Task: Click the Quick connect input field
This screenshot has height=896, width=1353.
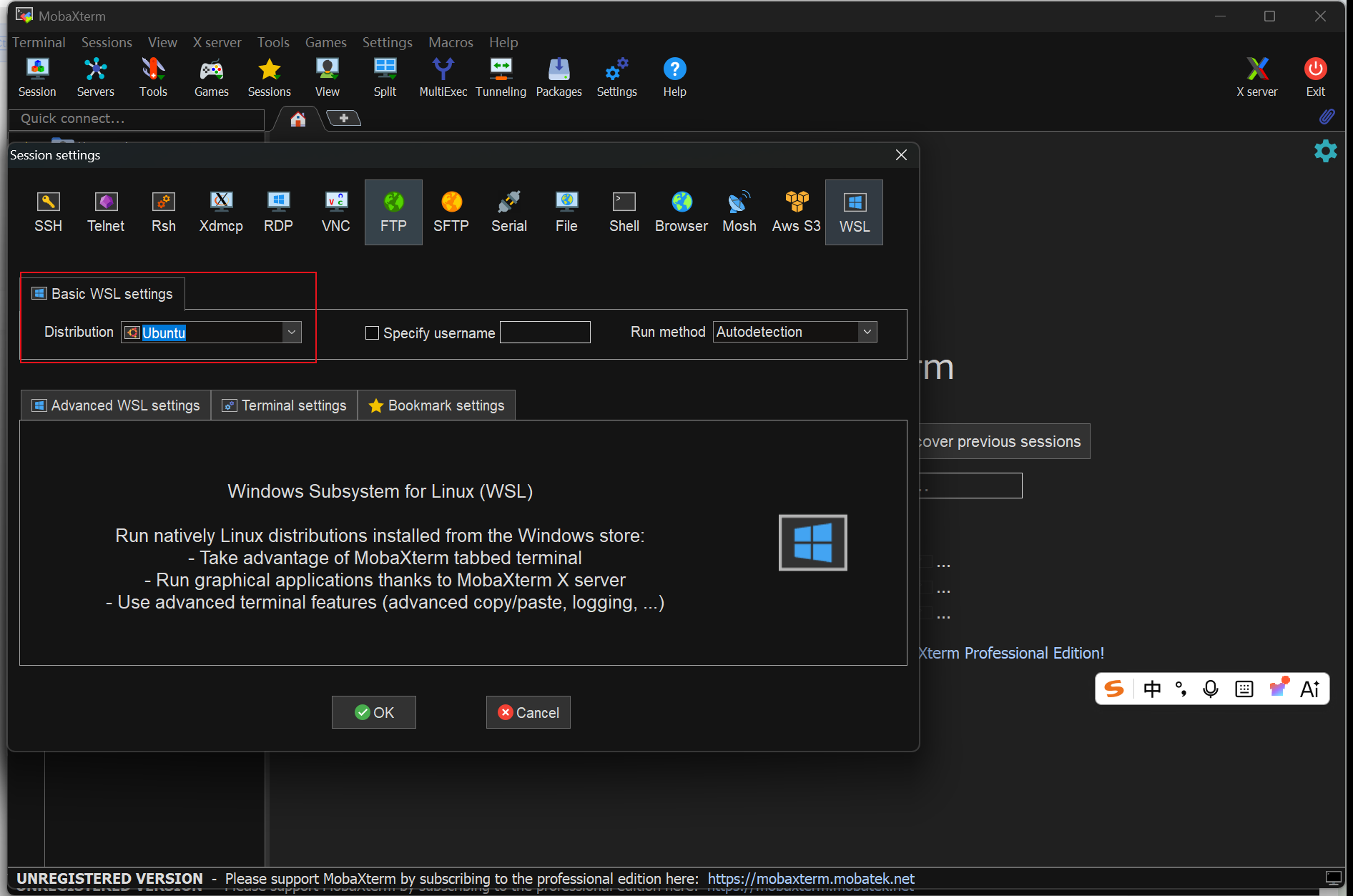Action: pos(137,119)
